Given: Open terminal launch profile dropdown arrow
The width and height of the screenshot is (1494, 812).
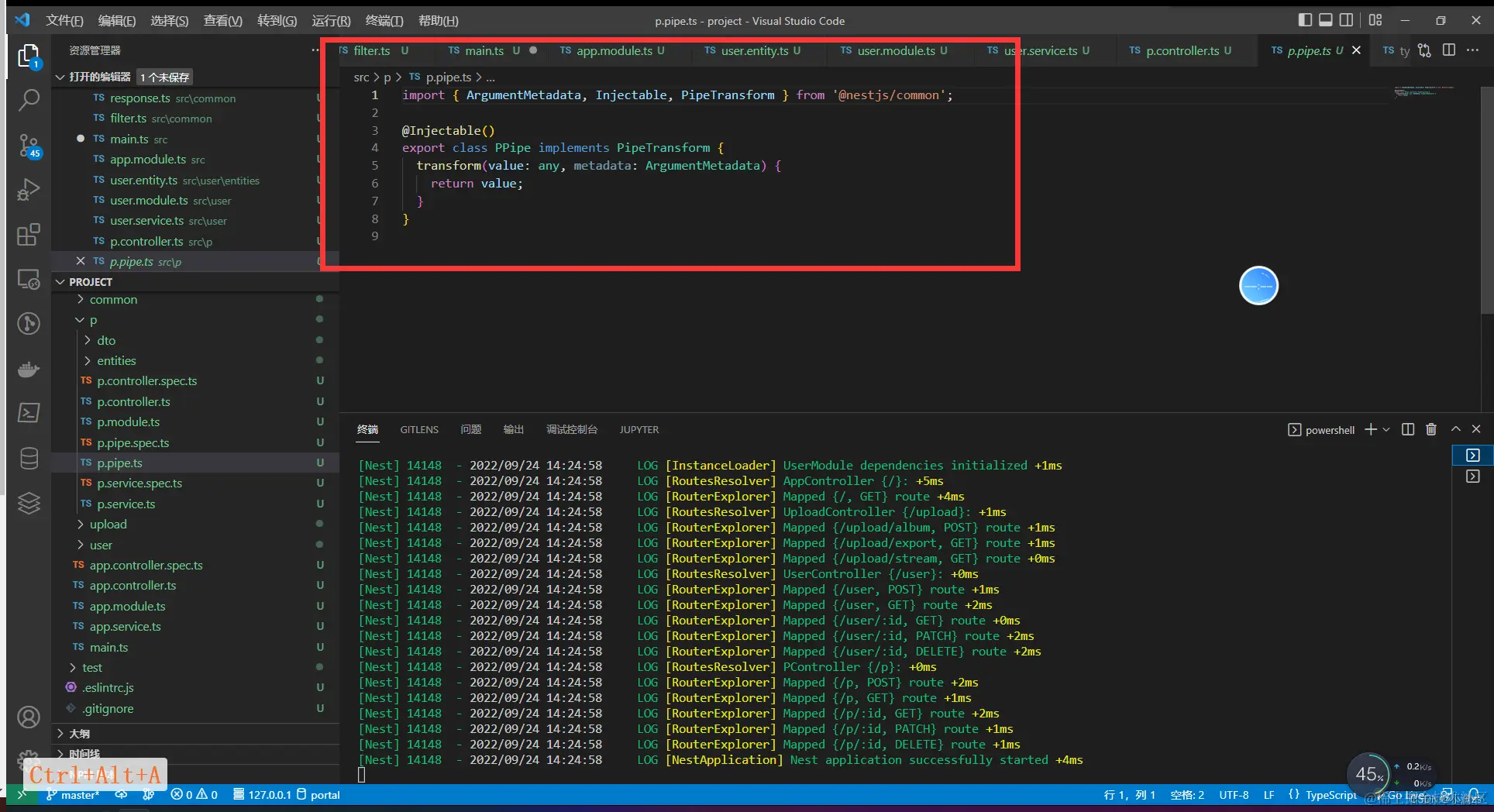Looking at the screenshot, I should tap(1386, 429).
